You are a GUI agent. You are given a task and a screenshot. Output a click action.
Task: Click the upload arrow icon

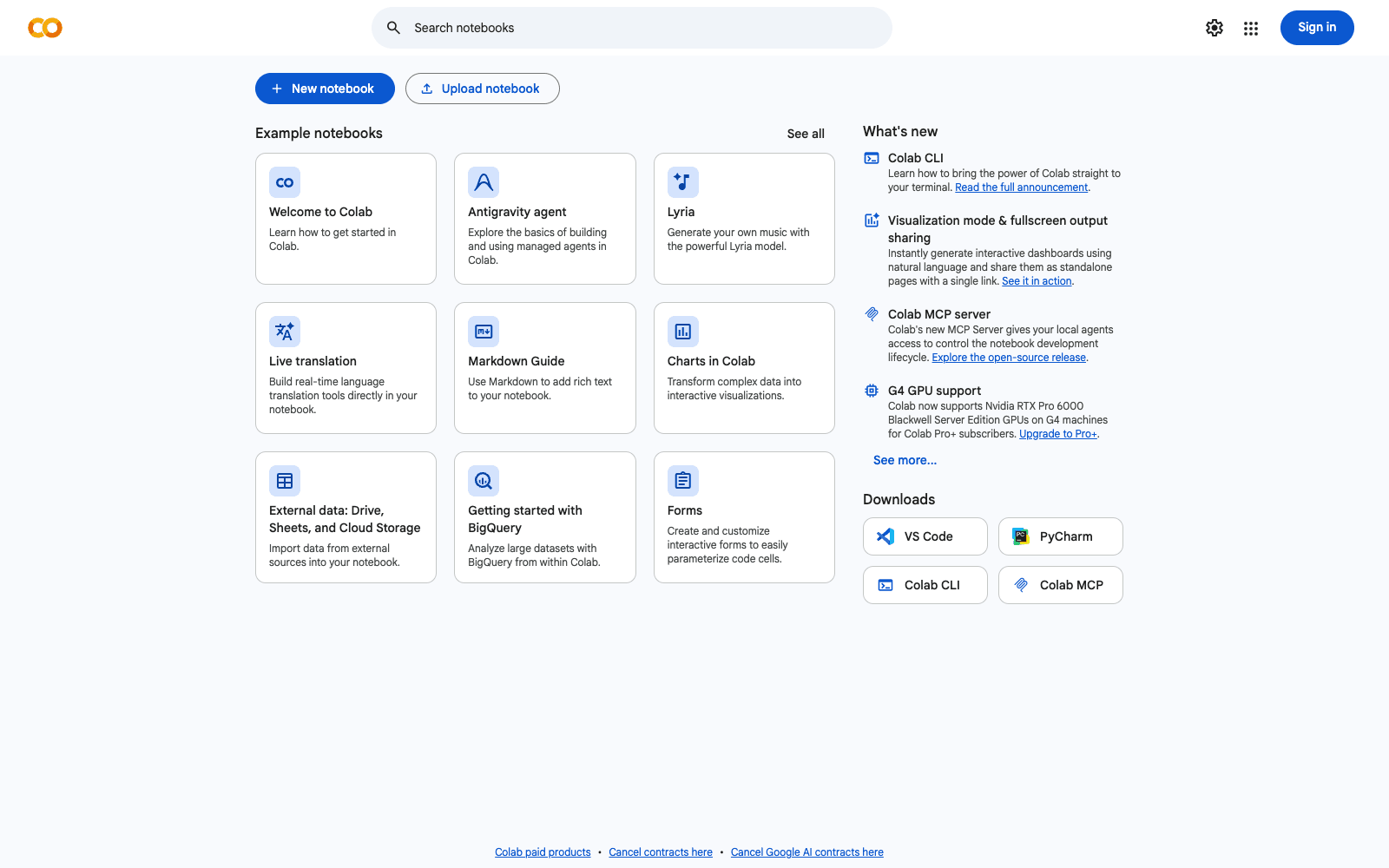427,89
